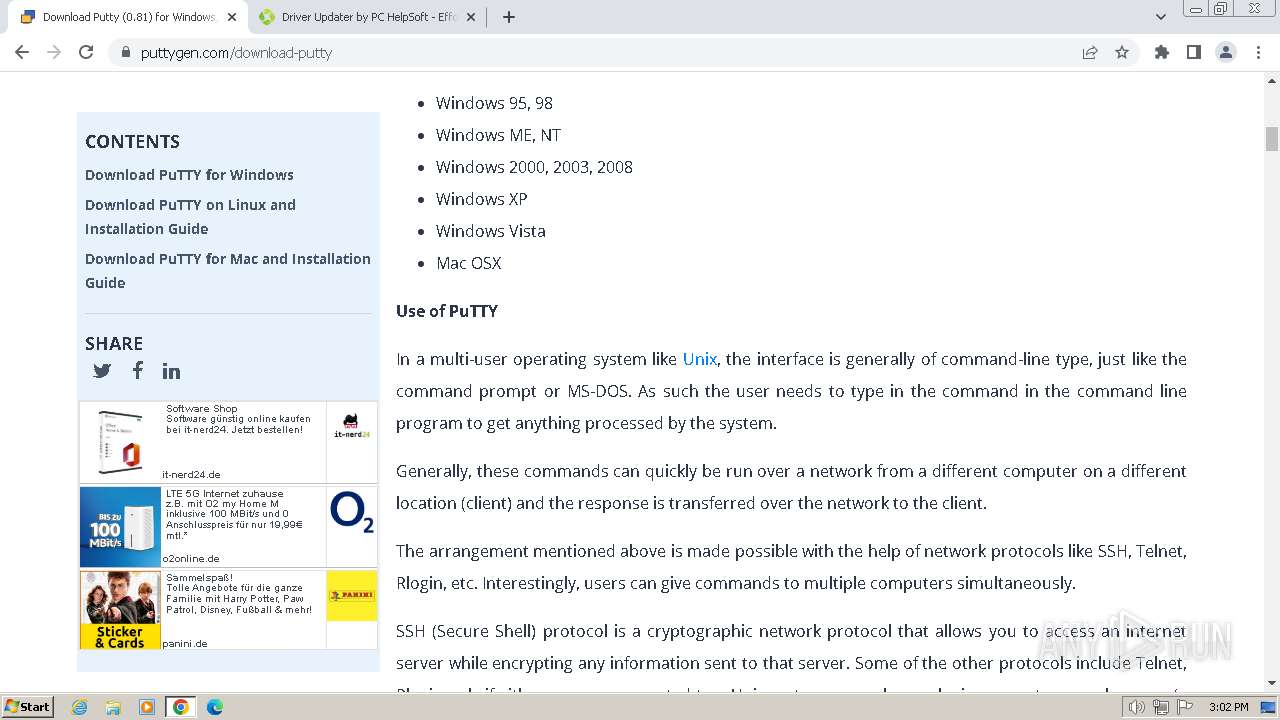Click the Windows 95, 98 list item
The width and height of the screenshot is (1280, 720).
point(494,103)
